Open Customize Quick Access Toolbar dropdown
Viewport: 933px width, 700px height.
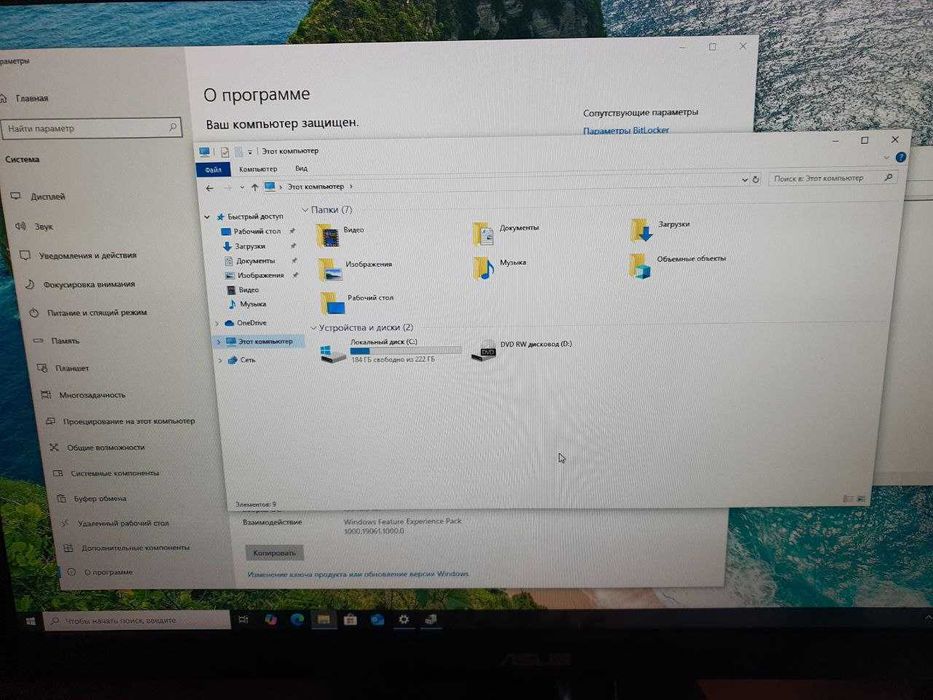(x=250, y=152)
